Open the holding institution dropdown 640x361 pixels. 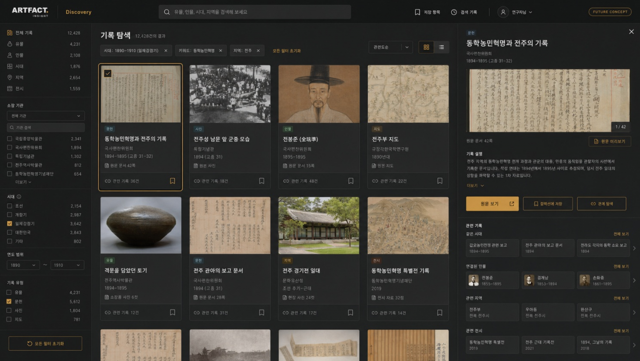pyautogui.click(x=46, y=116)
